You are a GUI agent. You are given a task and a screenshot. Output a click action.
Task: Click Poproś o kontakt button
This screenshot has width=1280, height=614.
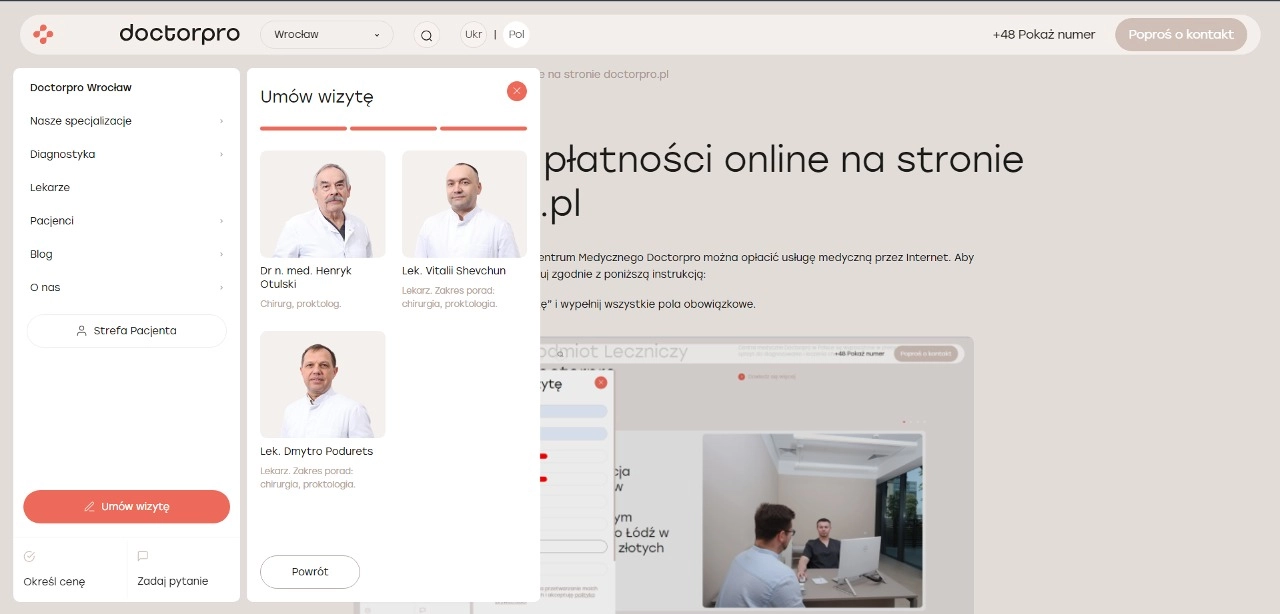[x=1181, y=34]
